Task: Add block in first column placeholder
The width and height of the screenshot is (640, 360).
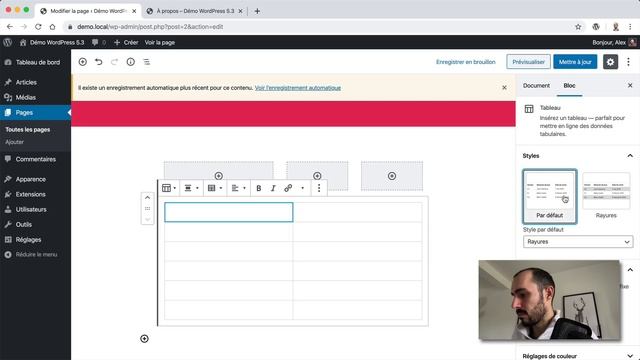Action: (219, 176)
